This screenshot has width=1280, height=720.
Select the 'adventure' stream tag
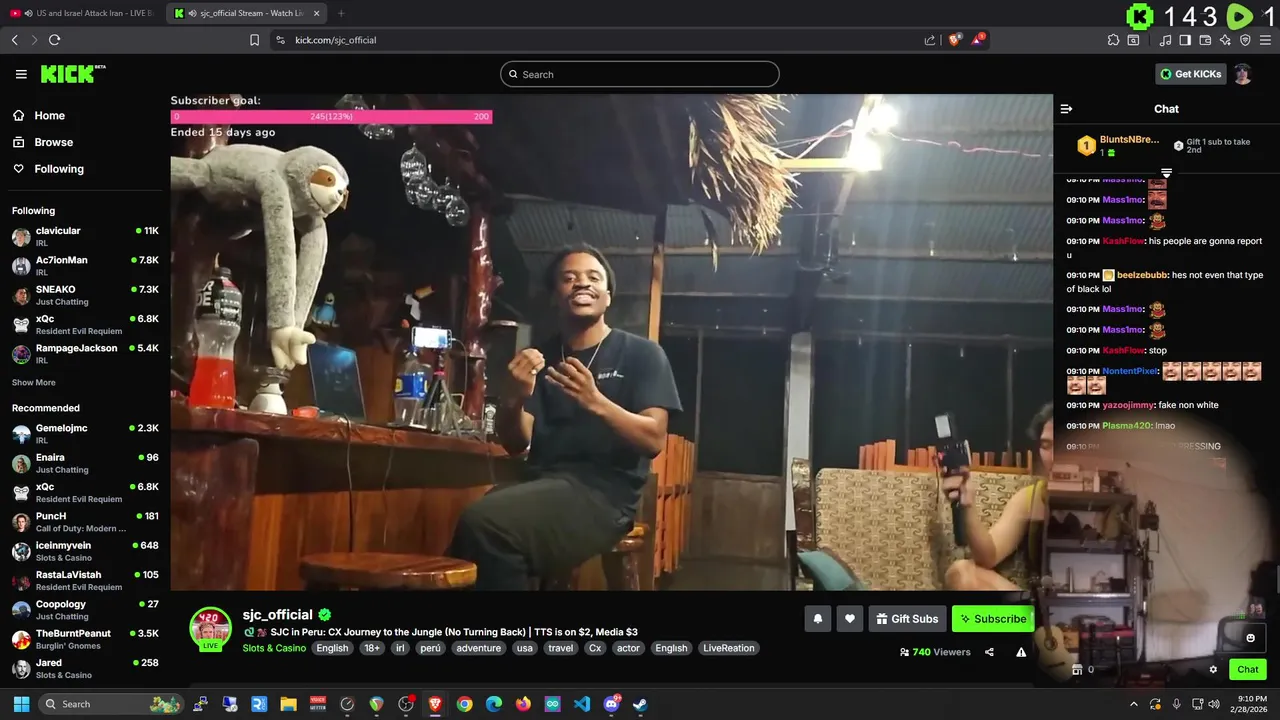pos(478,648)
